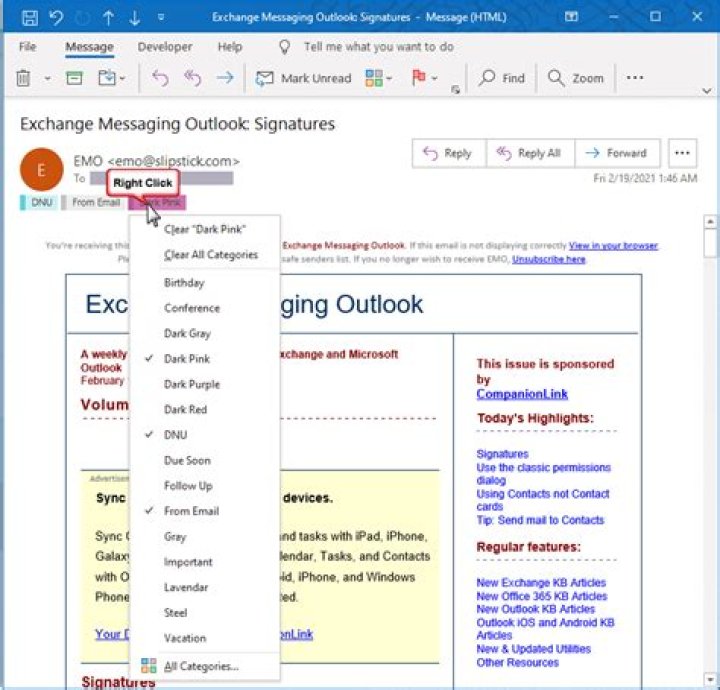Open the Categorize color squares dropdown

[x=379, y=78]
